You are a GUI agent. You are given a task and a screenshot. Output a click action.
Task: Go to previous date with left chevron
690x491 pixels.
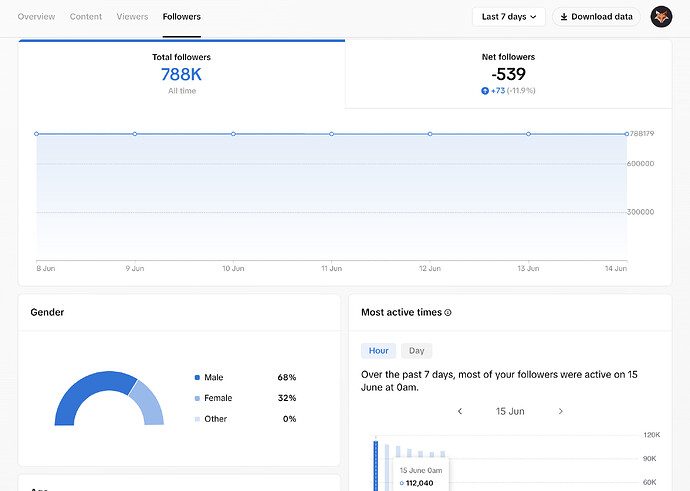(460, 411)
